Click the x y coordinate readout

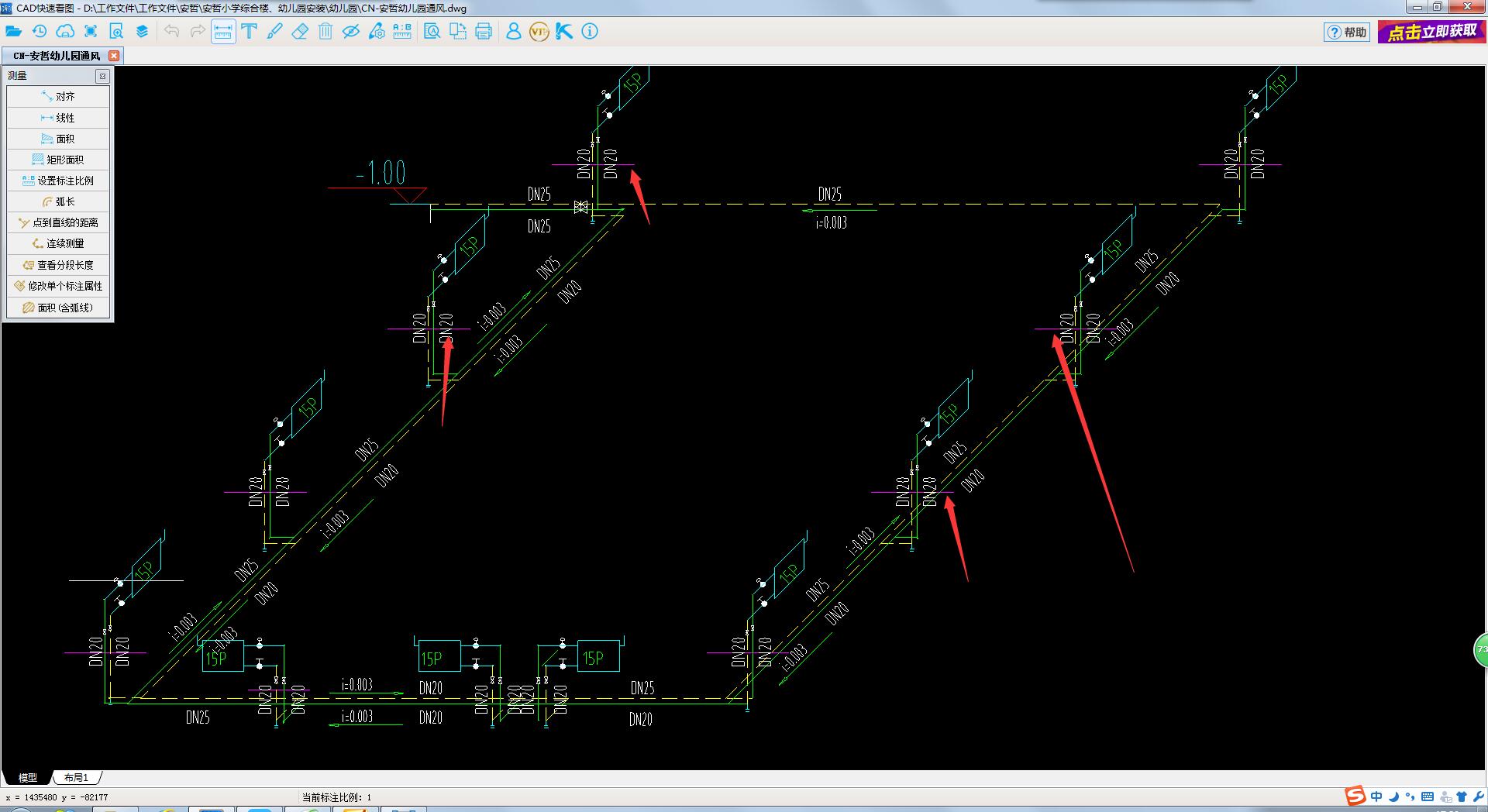57,797
